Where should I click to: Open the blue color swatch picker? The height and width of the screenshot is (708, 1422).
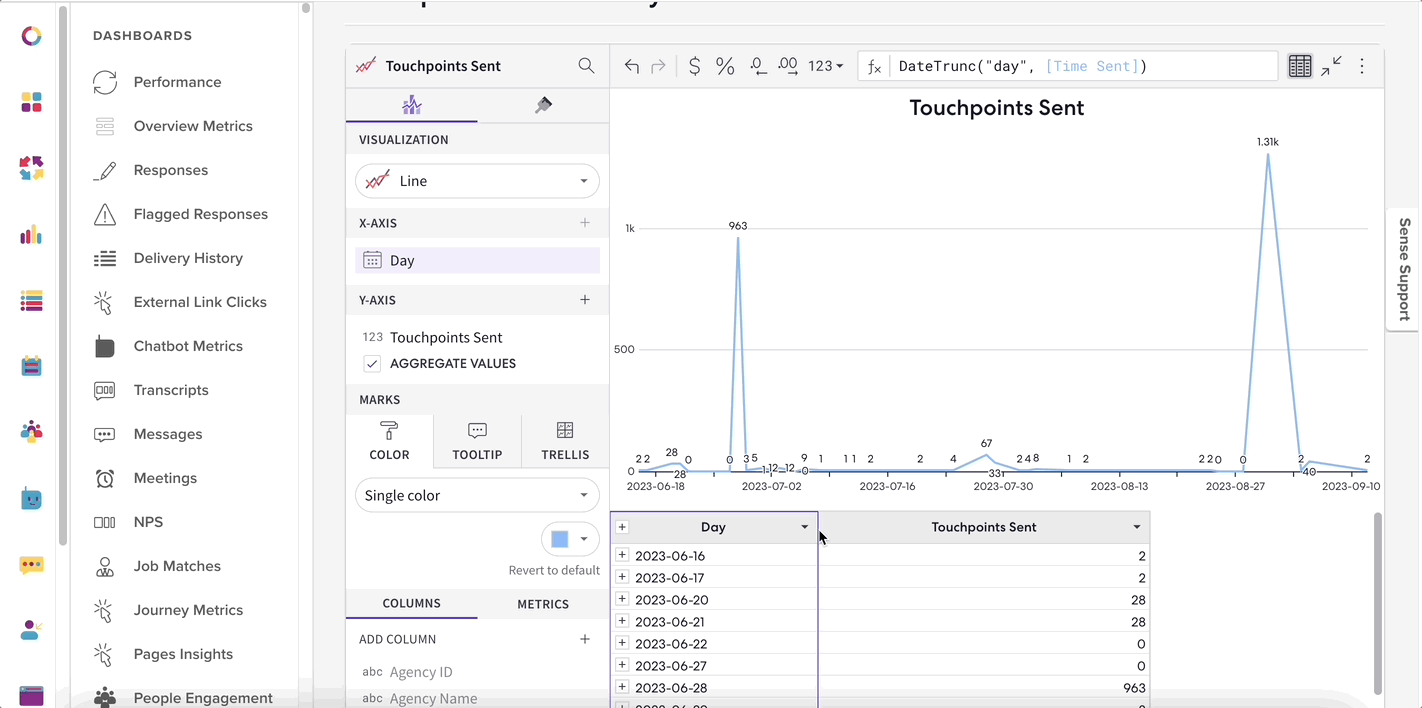570,539
